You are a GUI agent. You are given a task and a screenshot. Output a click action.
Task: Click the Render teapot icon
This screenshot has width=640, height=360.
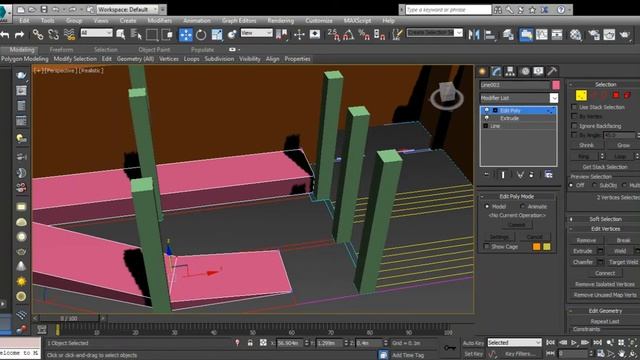(x=624, y=35)
